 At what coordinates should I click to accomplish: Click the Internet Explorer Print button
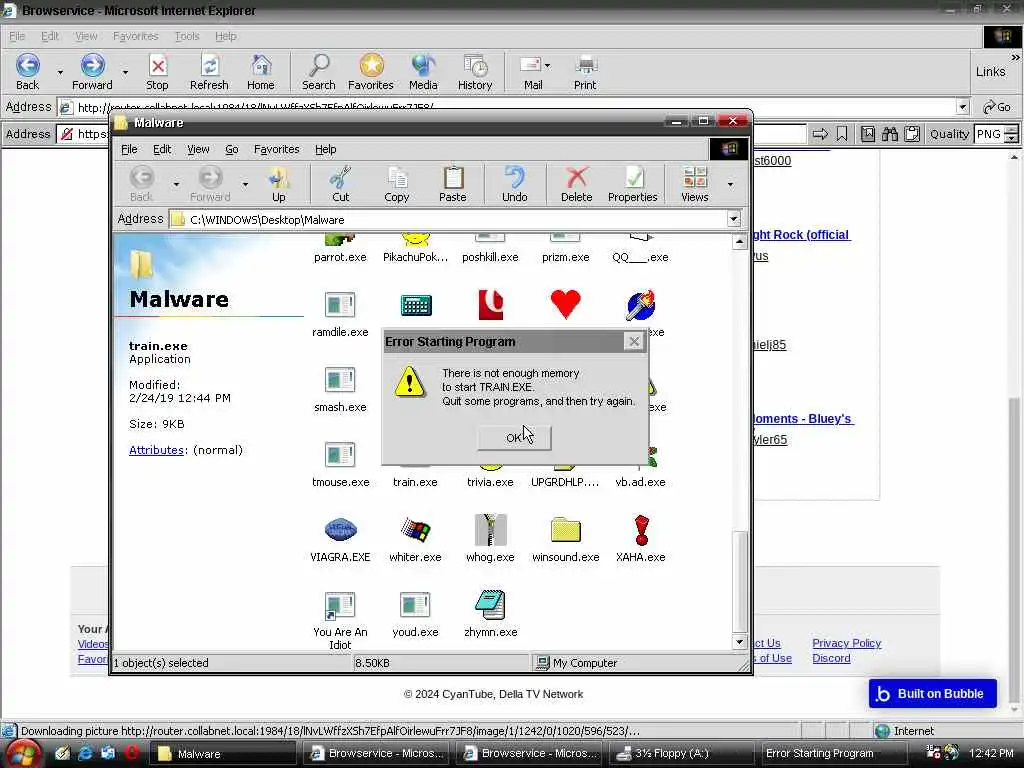coord(585,72)
